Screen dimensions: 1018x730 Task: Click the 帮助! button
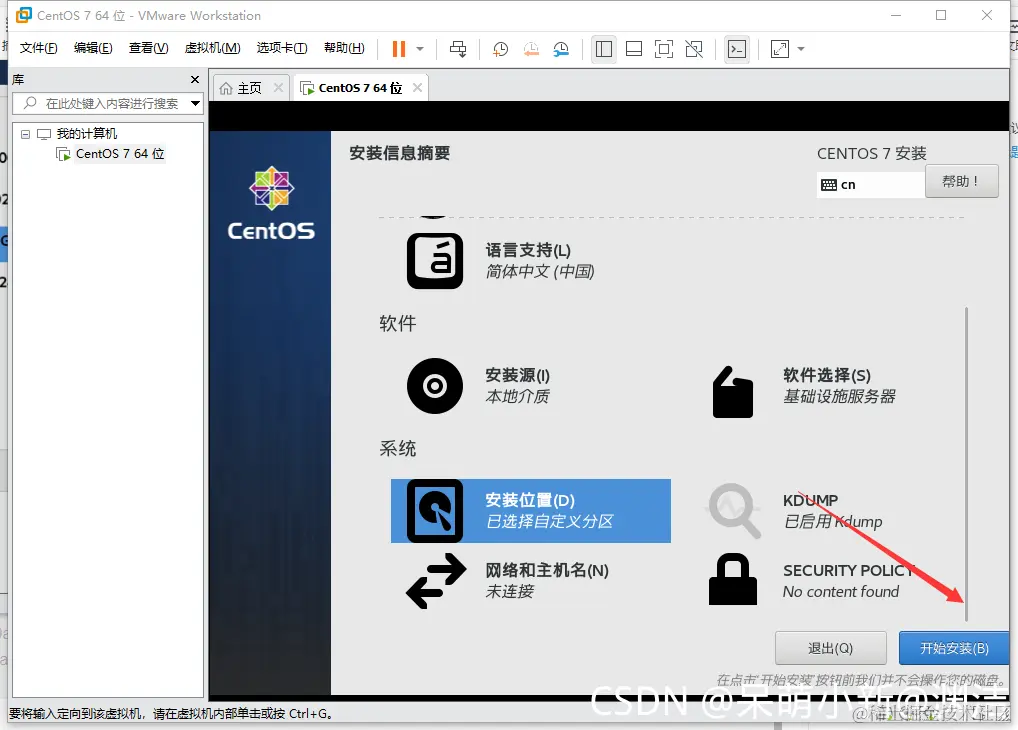tap(962, 181)
